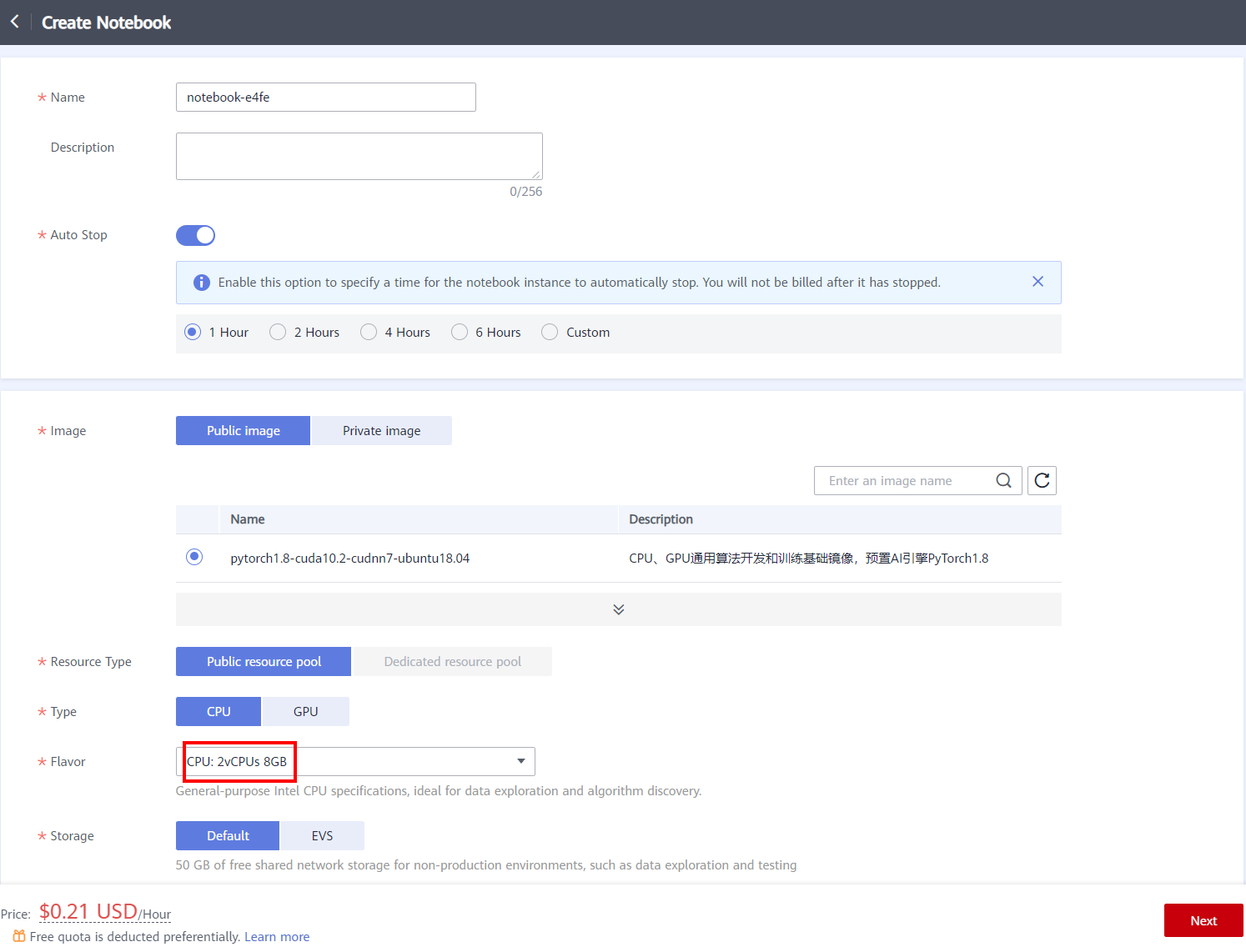The height and width of the screenshot is (952, 1246).
Task: Click the Next button
Action: click(x=1203, y=920)
